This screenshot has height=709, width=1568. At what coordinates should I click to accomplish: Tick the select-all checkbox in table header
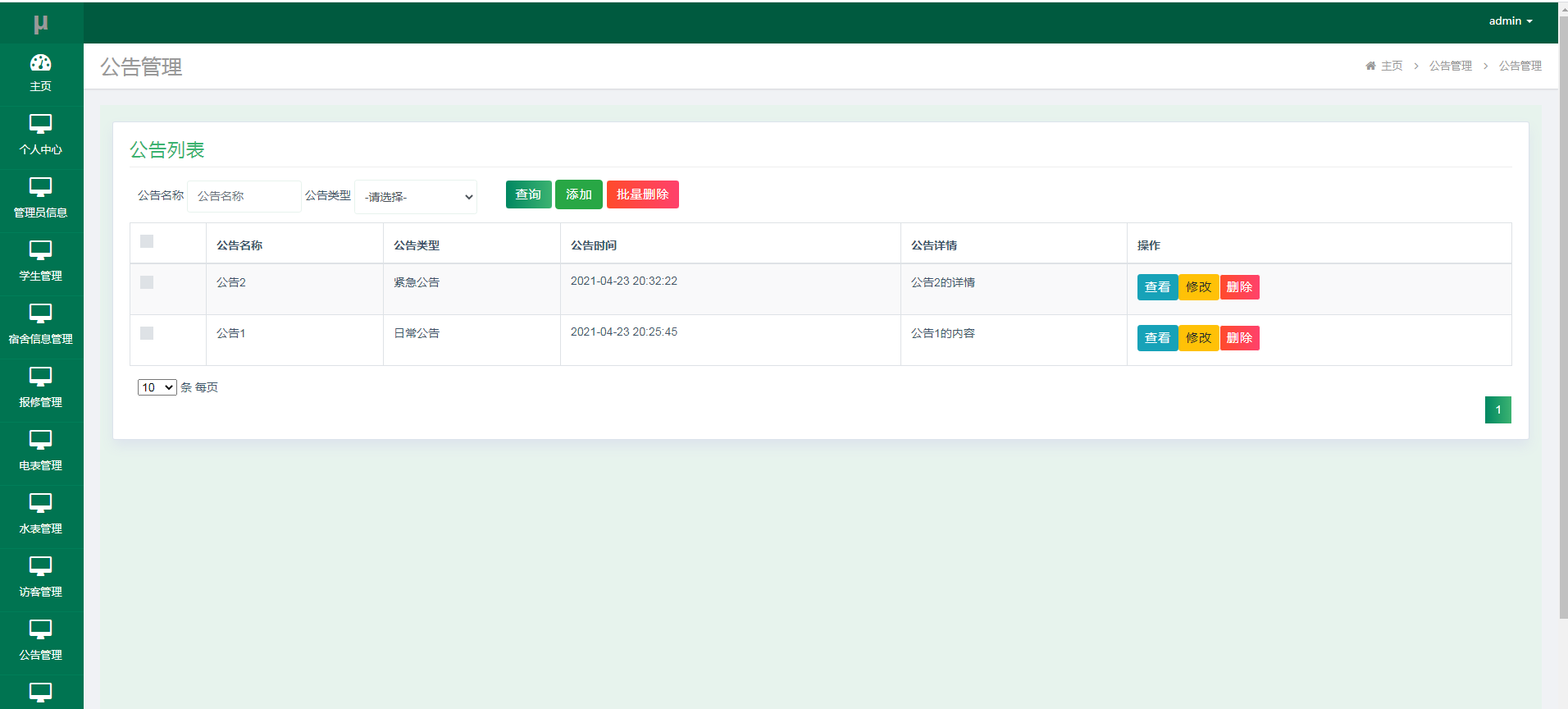click(147, 241)
